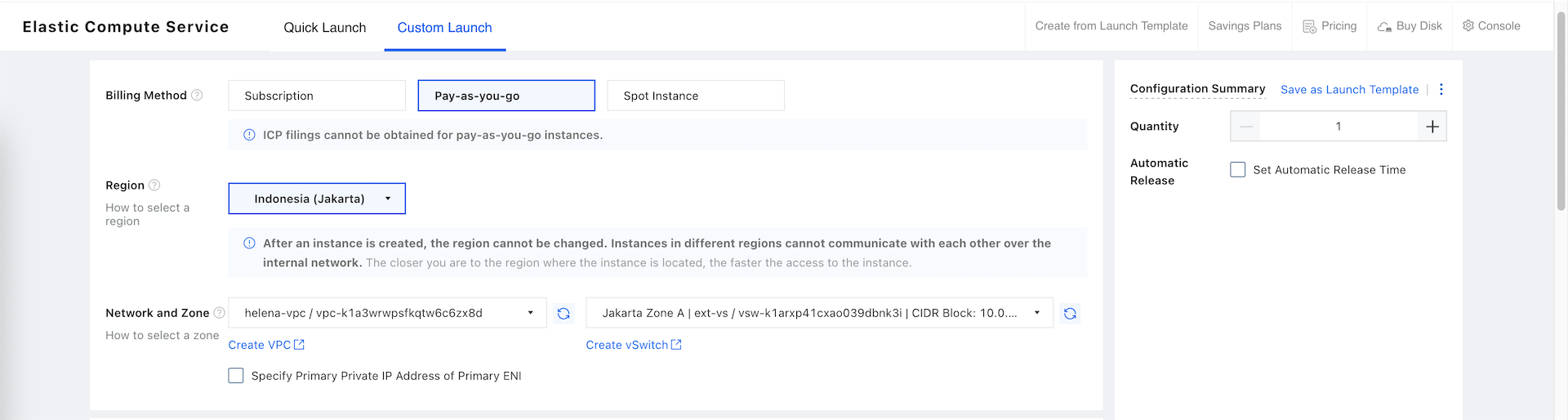Click the Region help question icon
Viewport: 1568px width, 420px height.
coord(154,185)
